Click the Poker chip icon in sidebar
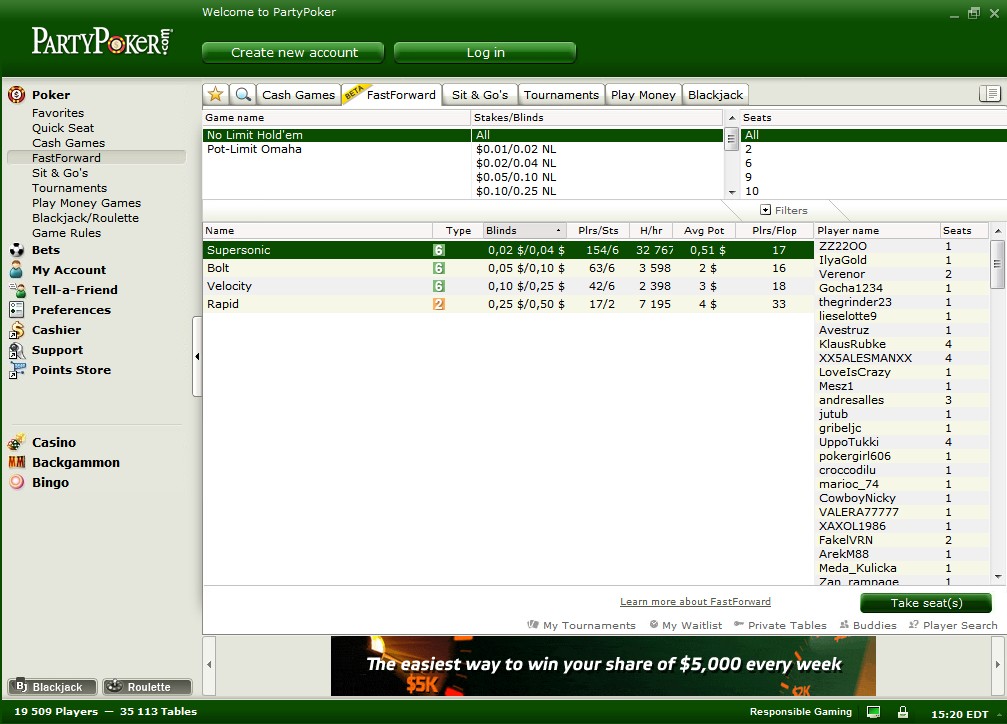1007x724 pixels. (17, 94)
